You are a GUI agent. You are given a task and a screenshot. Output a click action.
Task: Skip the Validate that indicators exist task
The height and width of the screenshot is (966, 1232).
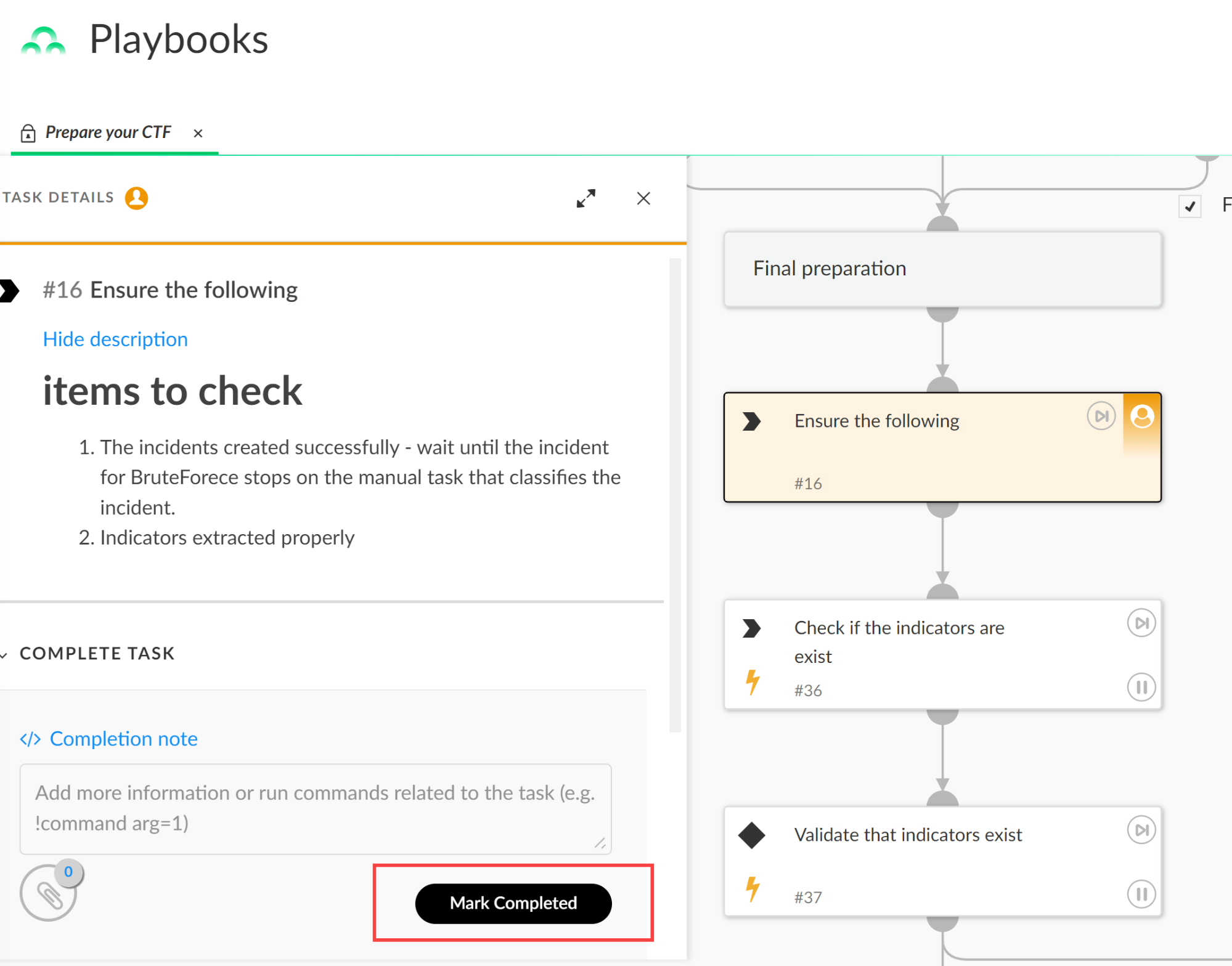(x=1140, y=830)
